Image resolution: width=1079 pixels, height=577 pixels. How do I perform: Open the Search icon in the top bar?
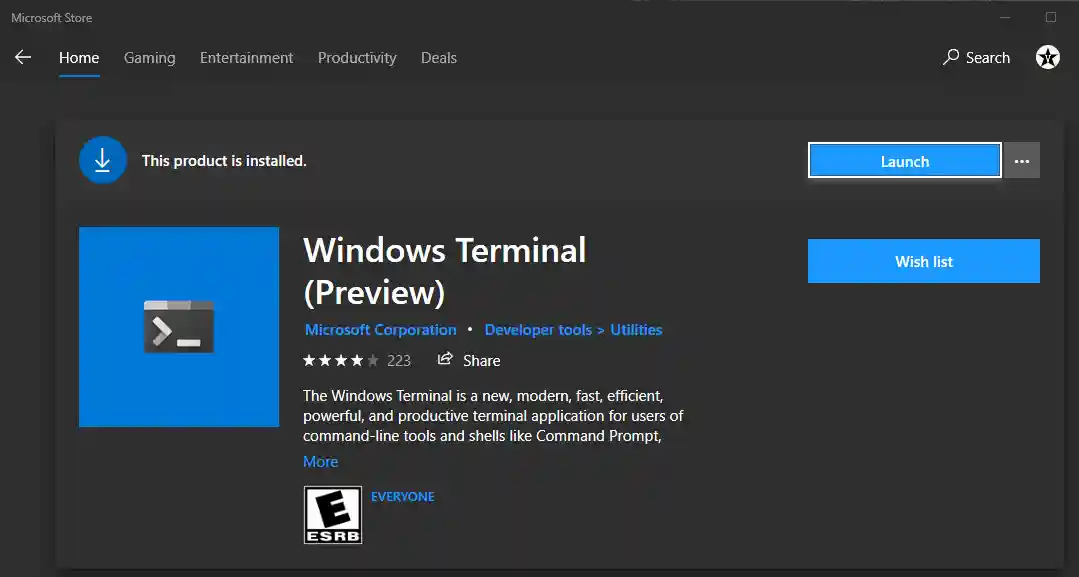tap(975, 57)
